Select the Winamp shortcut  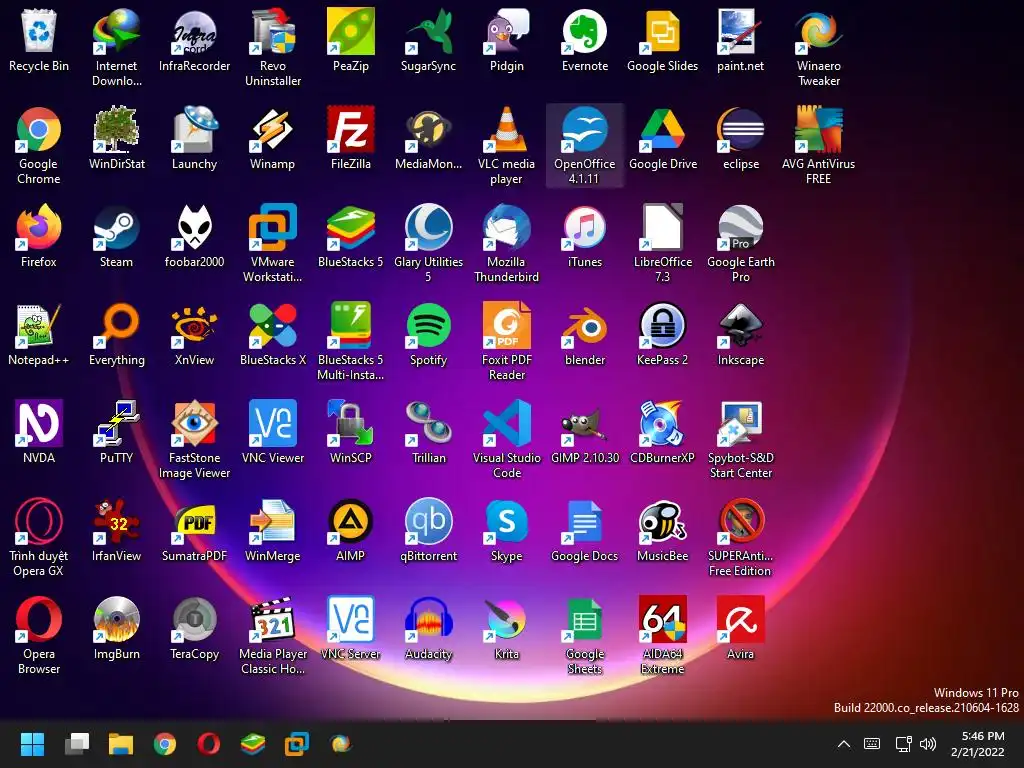(273, 131)
